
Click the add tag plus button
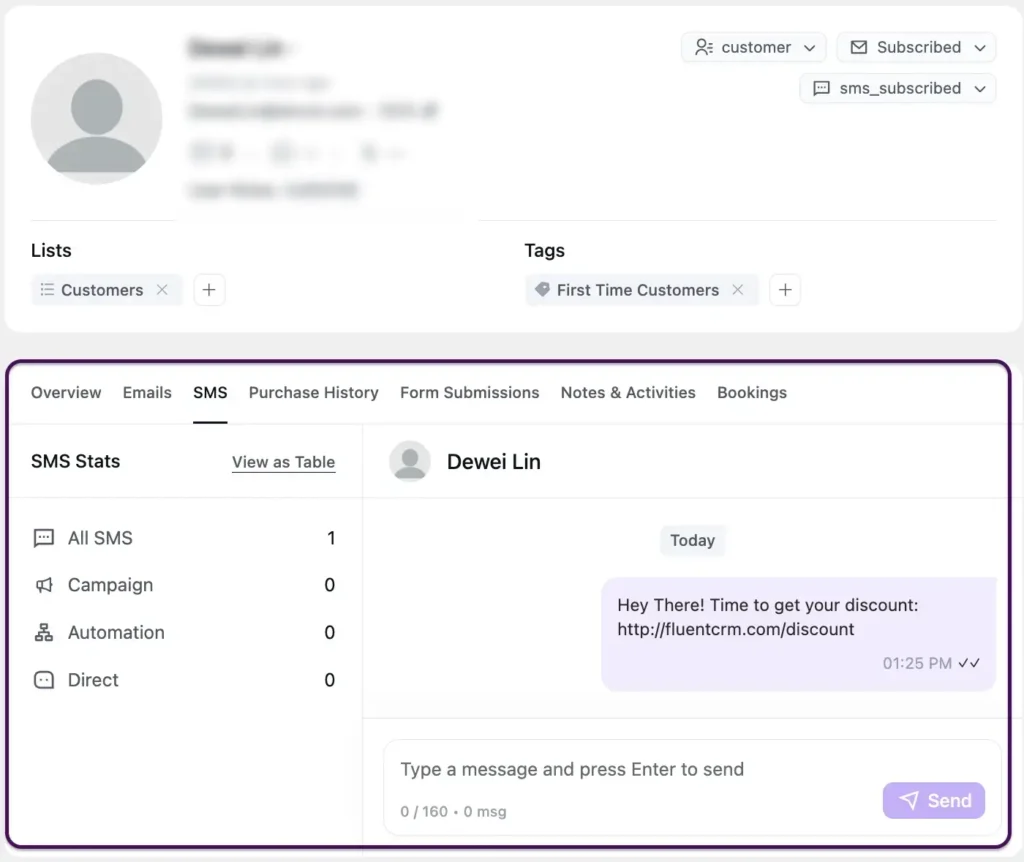click(785, 290)
